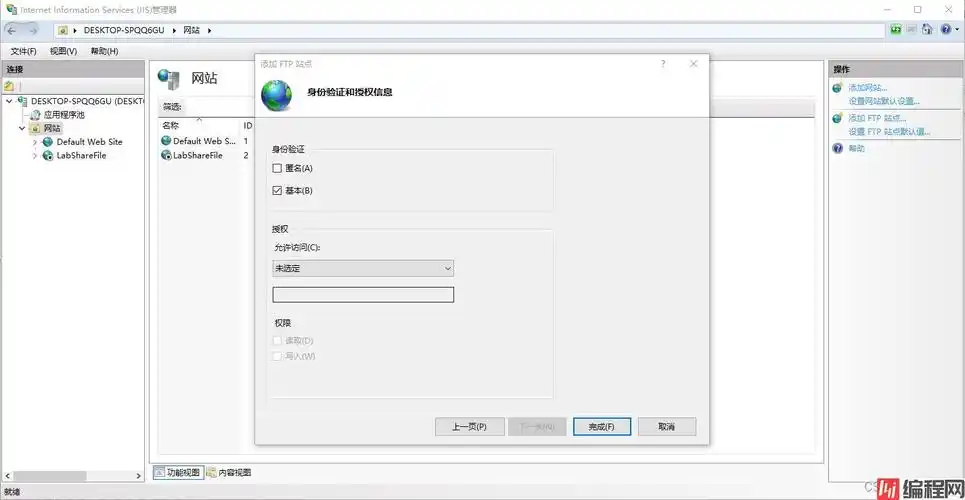Click the IIS Manager icon in title bar
The width and height of the screenshot is (965, 500).
pos(11,9)
